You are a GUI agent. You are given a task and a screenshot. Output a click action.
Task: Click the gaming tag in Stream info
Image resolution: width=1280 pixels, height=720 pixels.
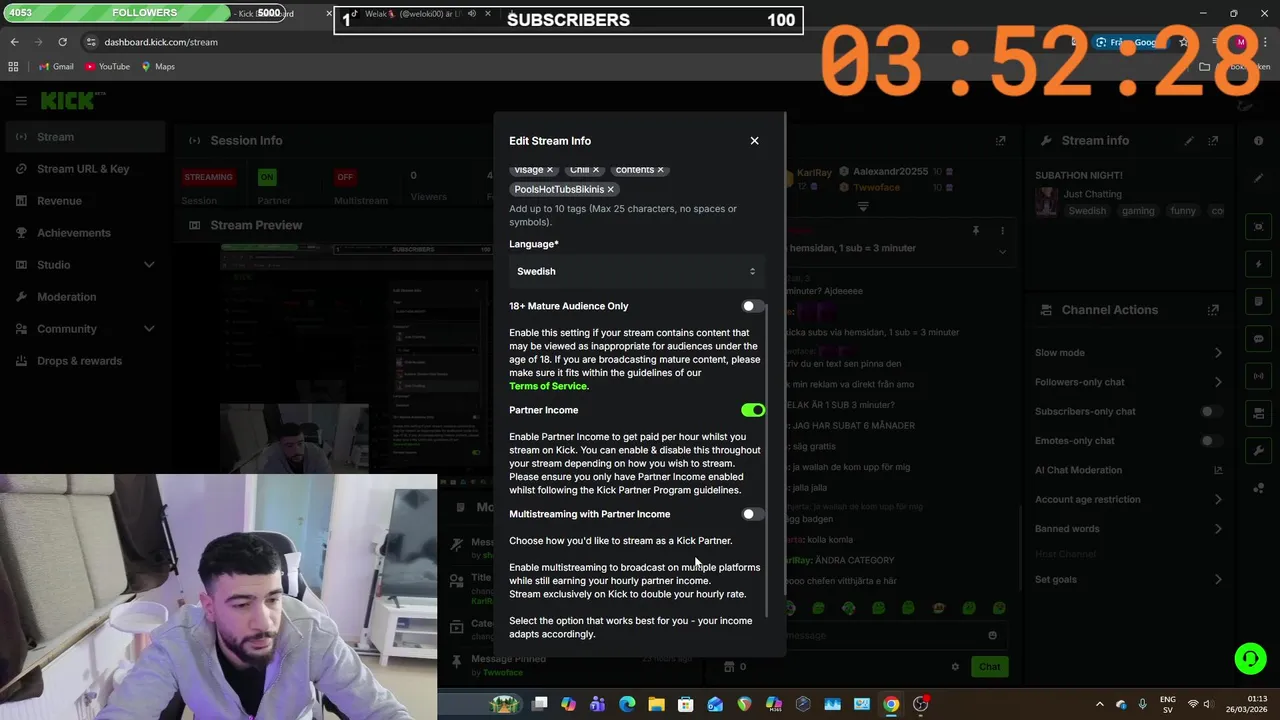1138,211
